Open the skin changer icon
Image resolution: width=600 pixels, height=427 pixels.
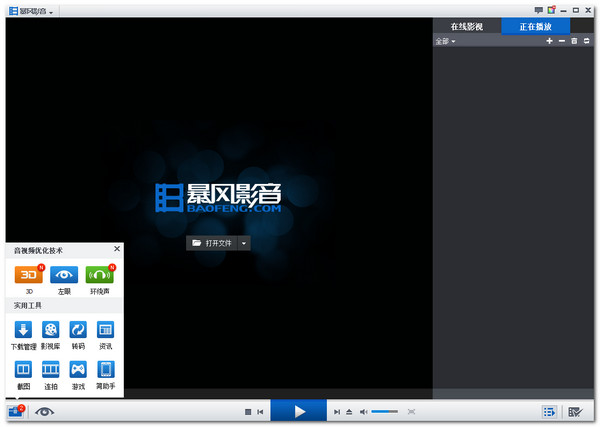pyautogui.click(x=551, y=10)
